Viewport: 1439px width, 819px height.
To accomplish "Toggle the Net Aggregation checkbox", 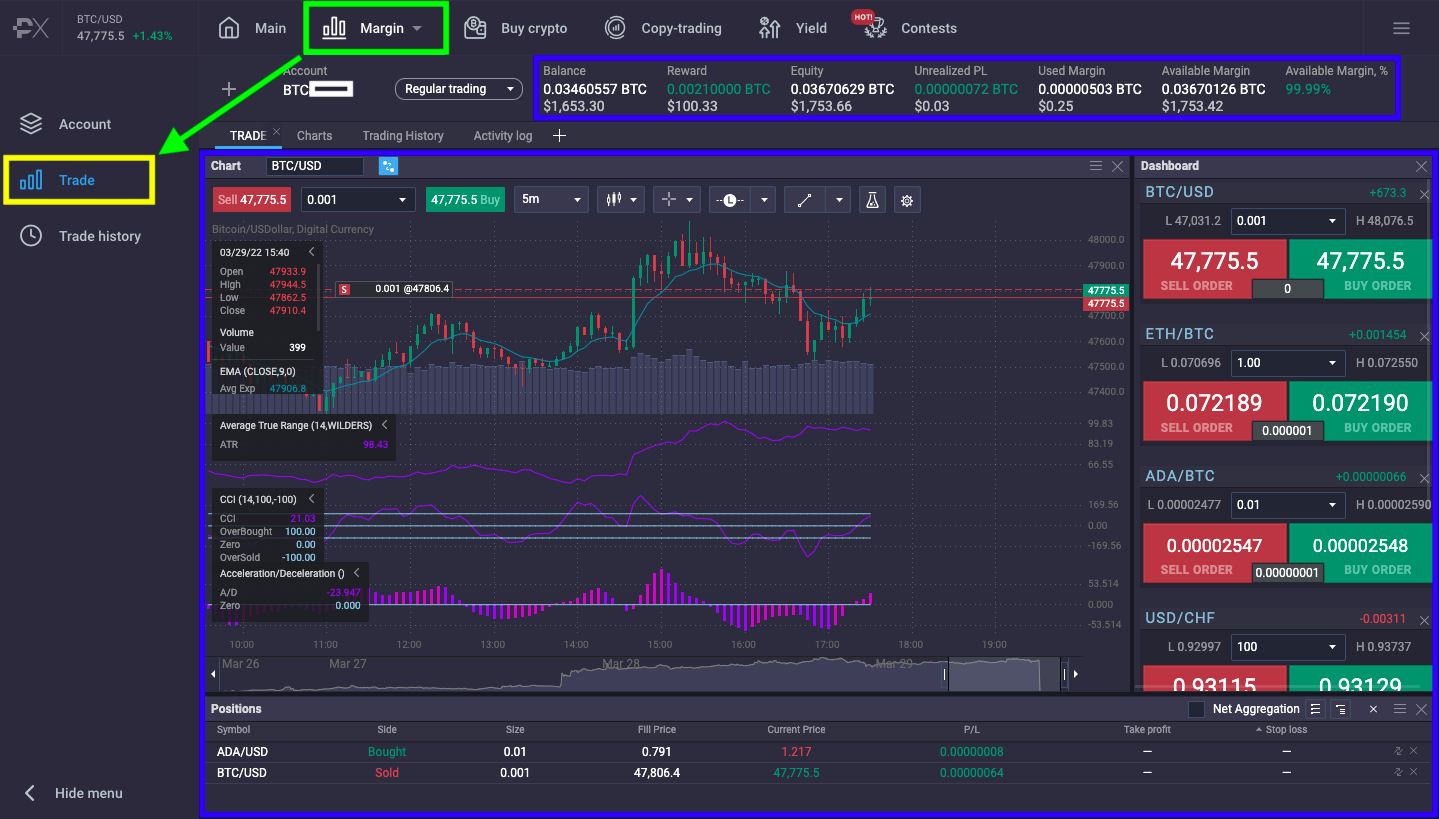I will pos(1196,709).
